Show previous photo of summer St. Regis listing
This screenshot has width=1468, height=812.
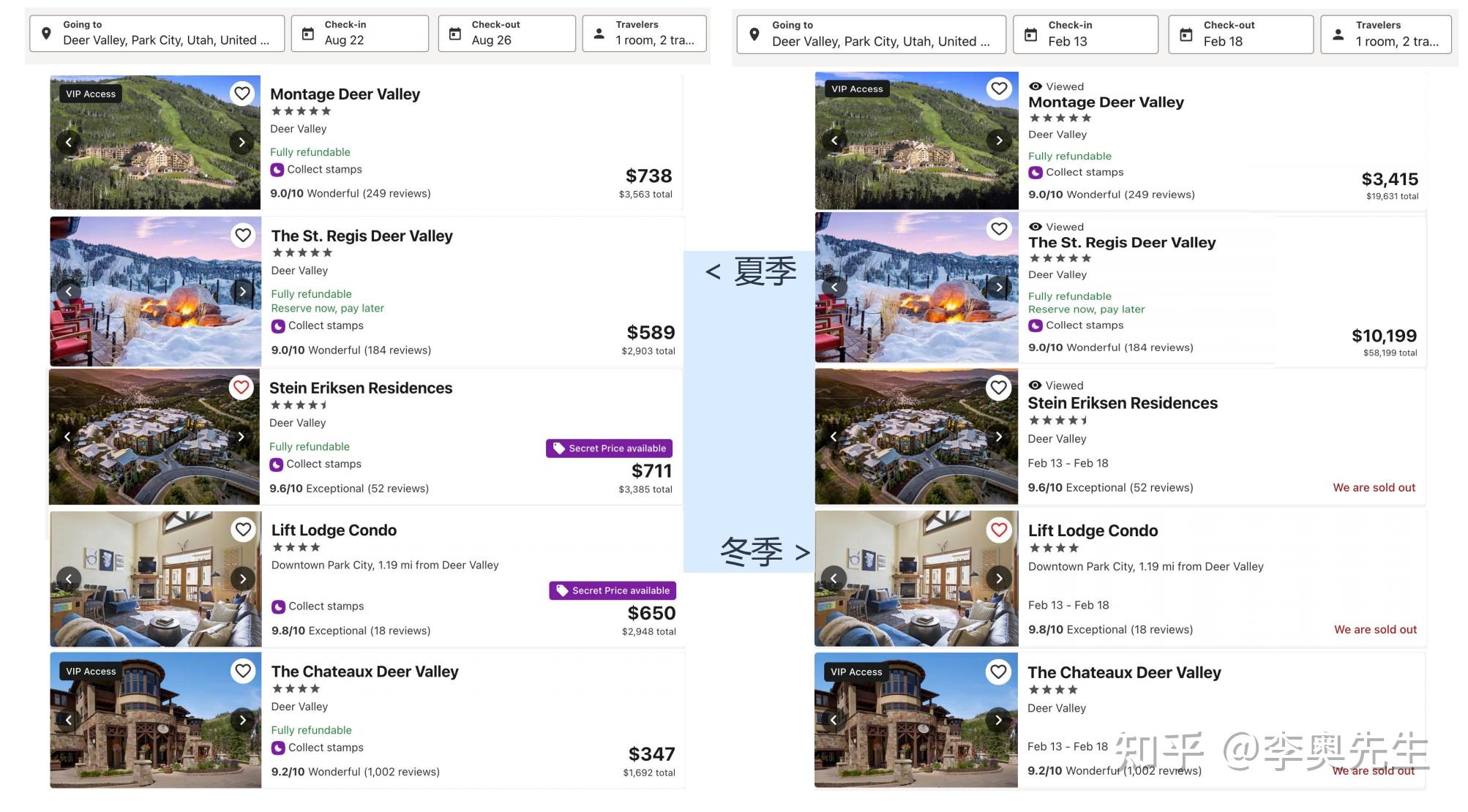69,291
